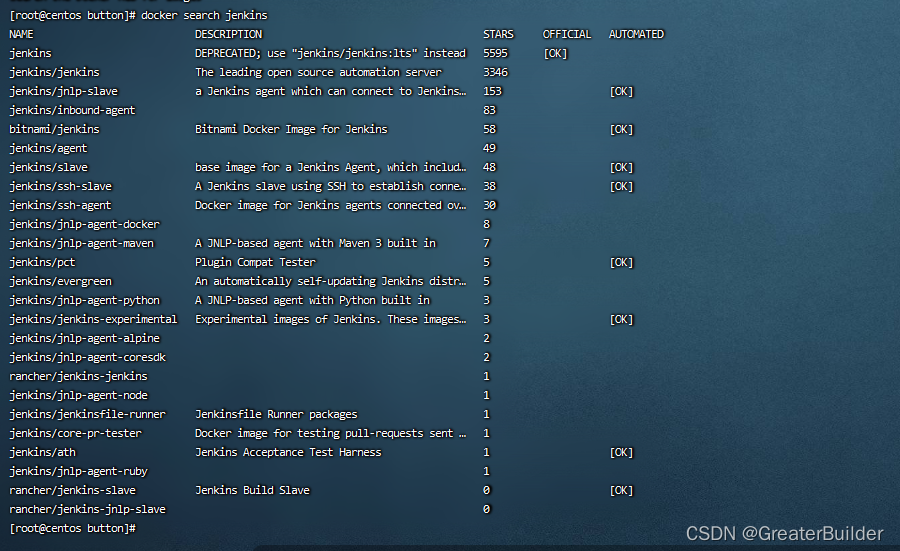Click AUTOMATED [OK] in bitnami/jenkins row
Screen dimensions: 900x551
(621, 129)
